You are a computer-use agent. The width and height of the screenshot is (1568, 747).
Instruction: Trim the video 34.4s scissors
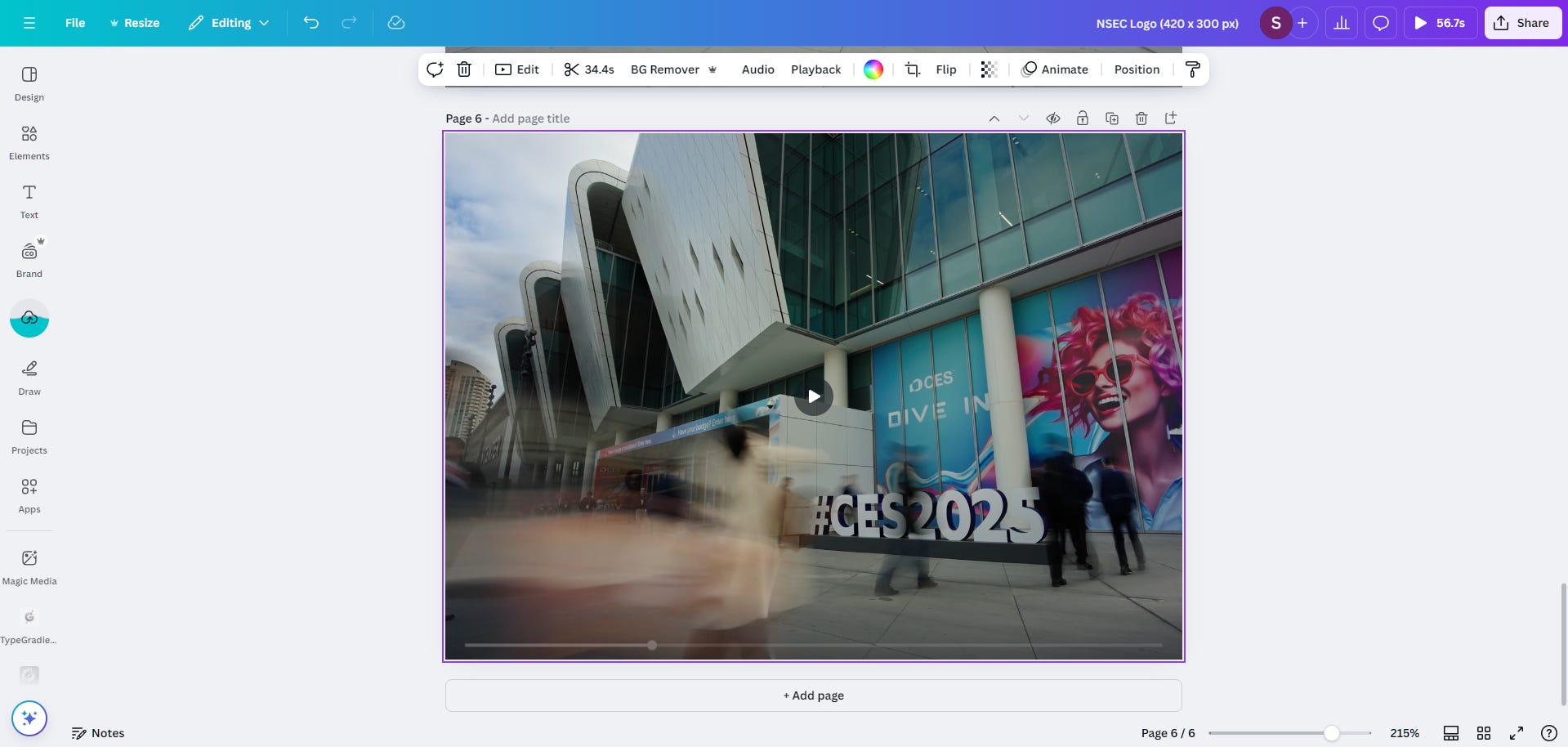[589, 69]
